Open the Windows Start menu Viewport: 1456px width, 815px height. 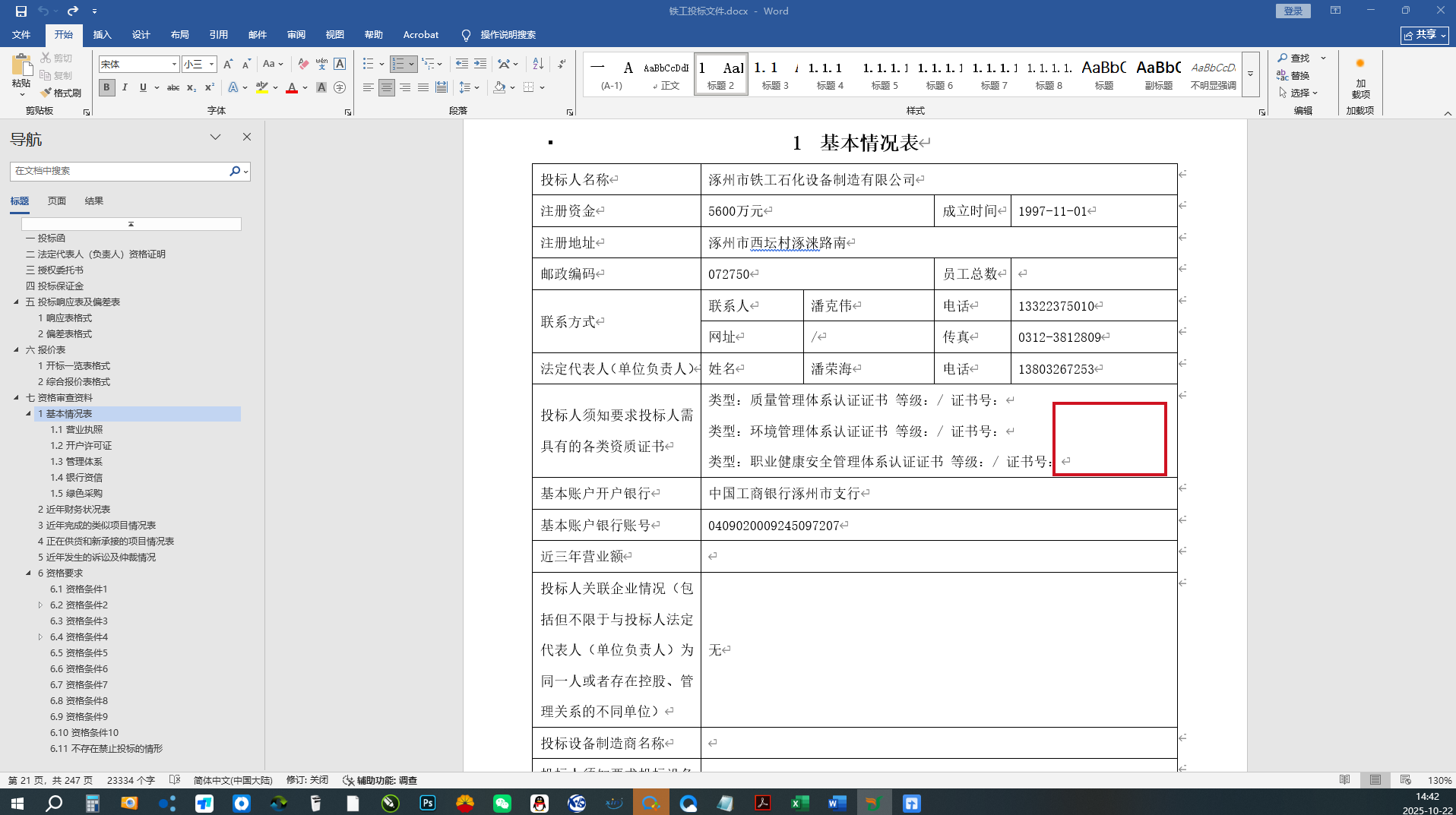[17, 803]
